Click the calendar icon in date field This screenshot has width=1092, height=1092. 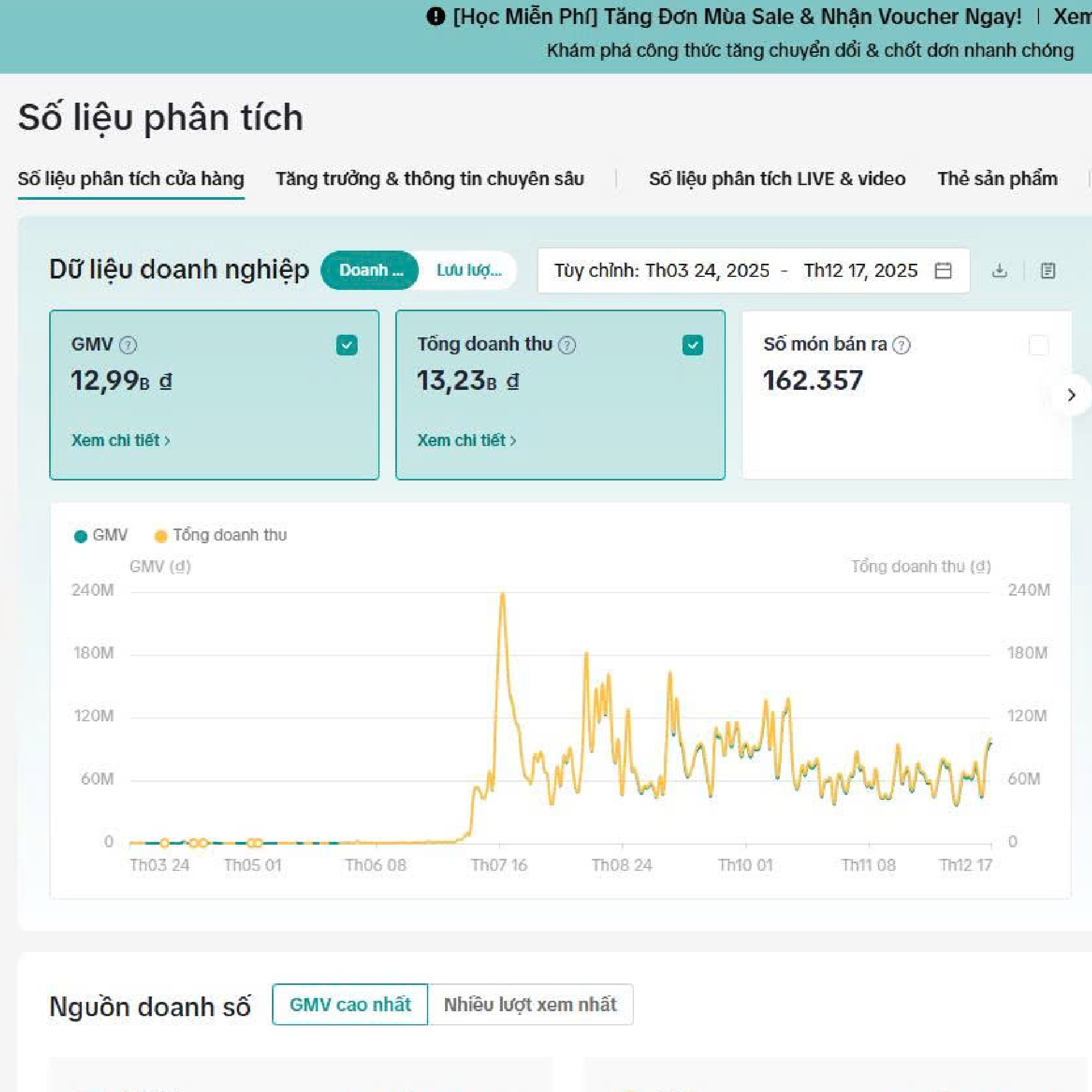point(943,271)
